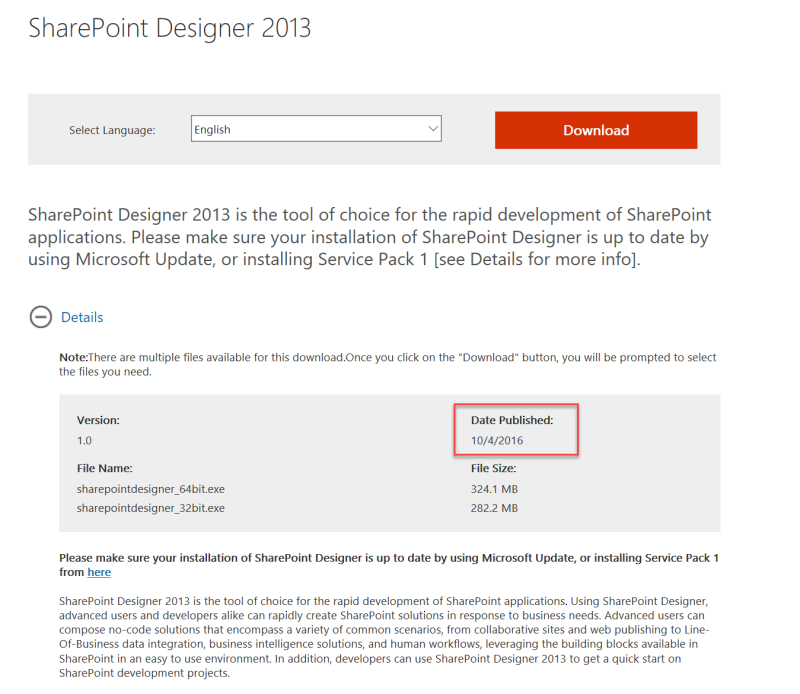The width and height of the screenshot is (800, 694).
Task: Open the Select Language dropdown
Action: click(316, 129)
